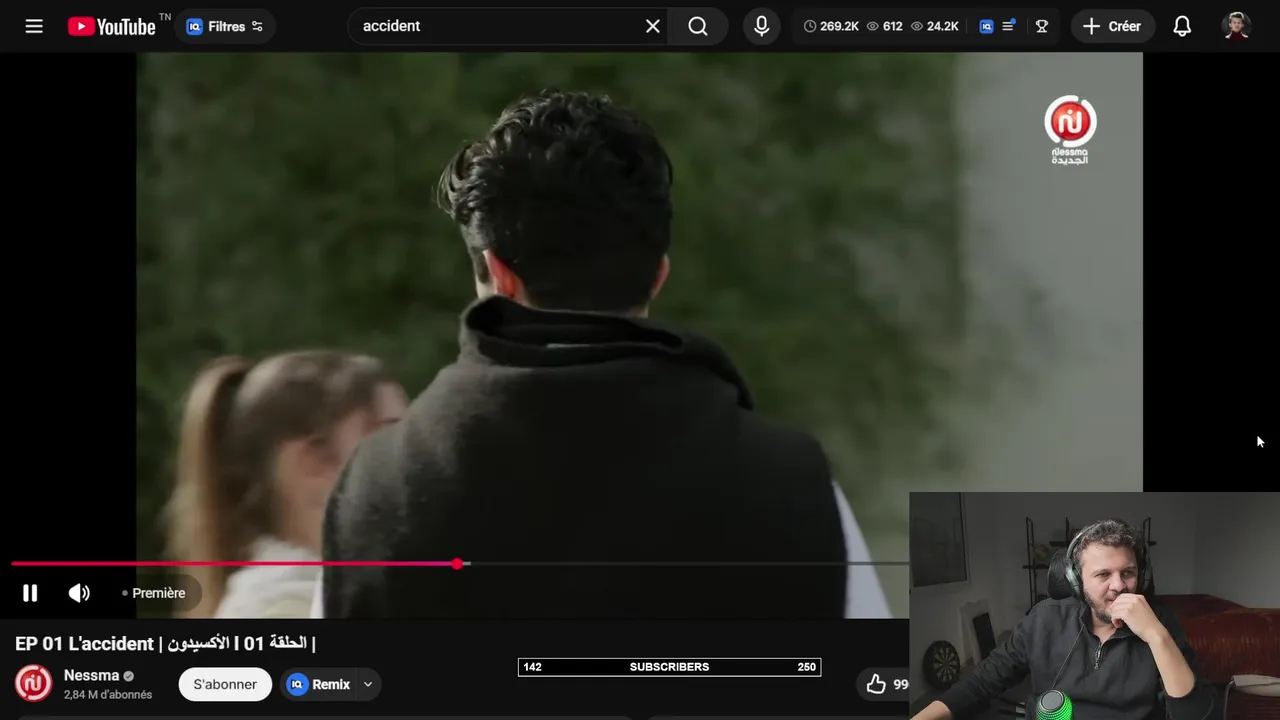Screen dimensions: 1280x720
Task: Expand the Remix dropdown chevron
Action: point(368,684)
